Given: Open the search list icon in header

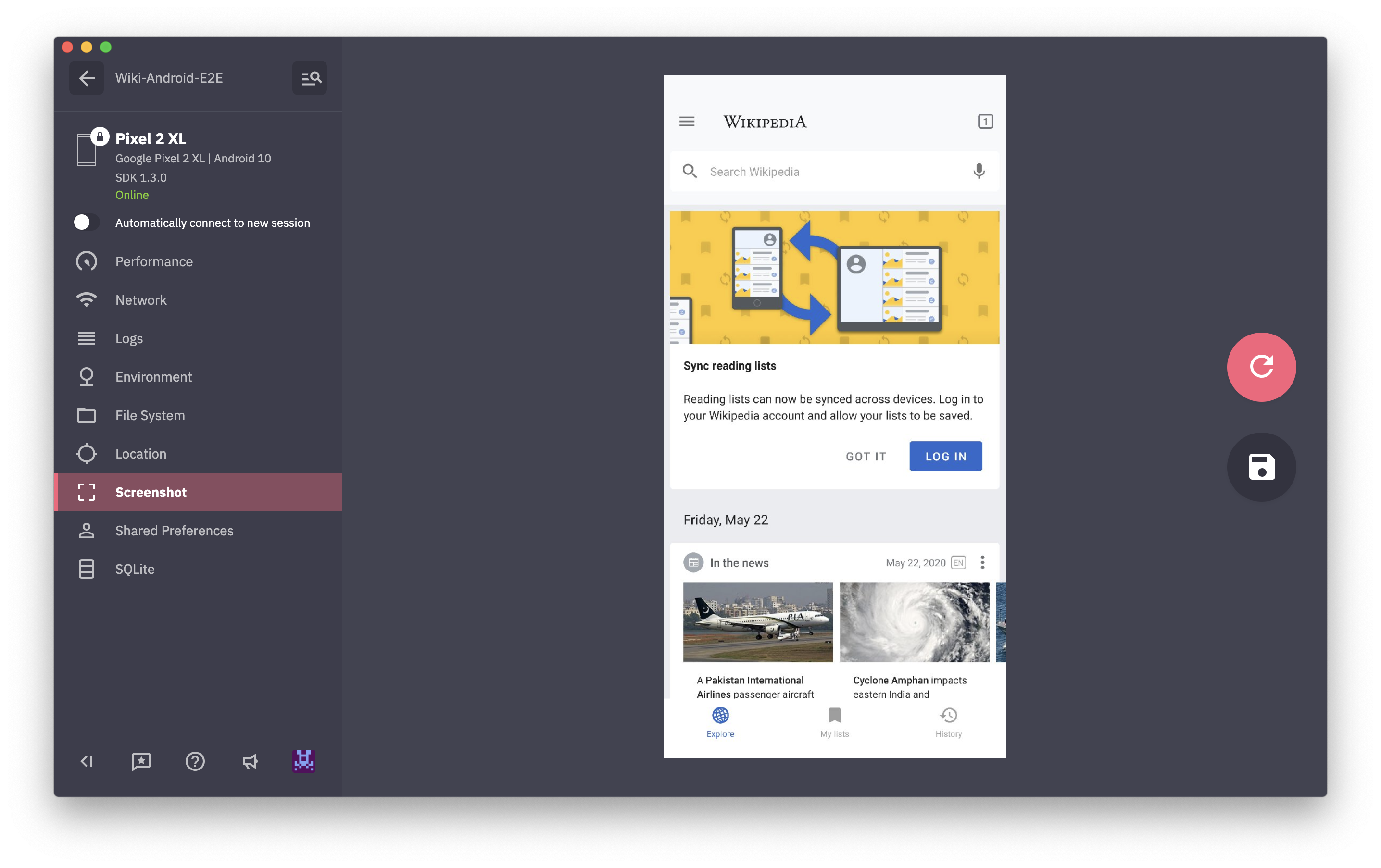Looking at the screenshot, I should click(310, 78).
